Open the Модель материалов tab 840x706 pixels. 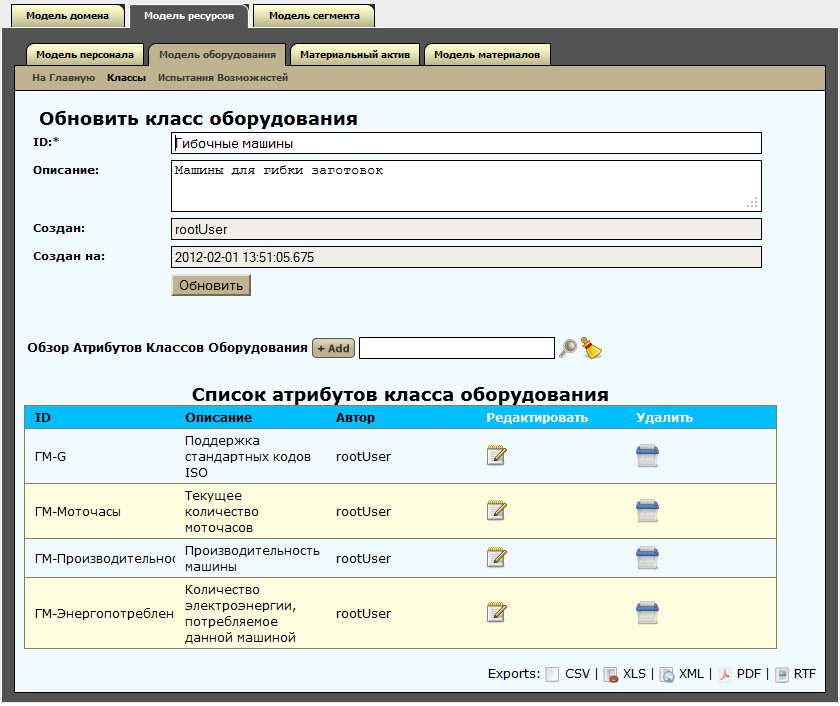[487, 55]
